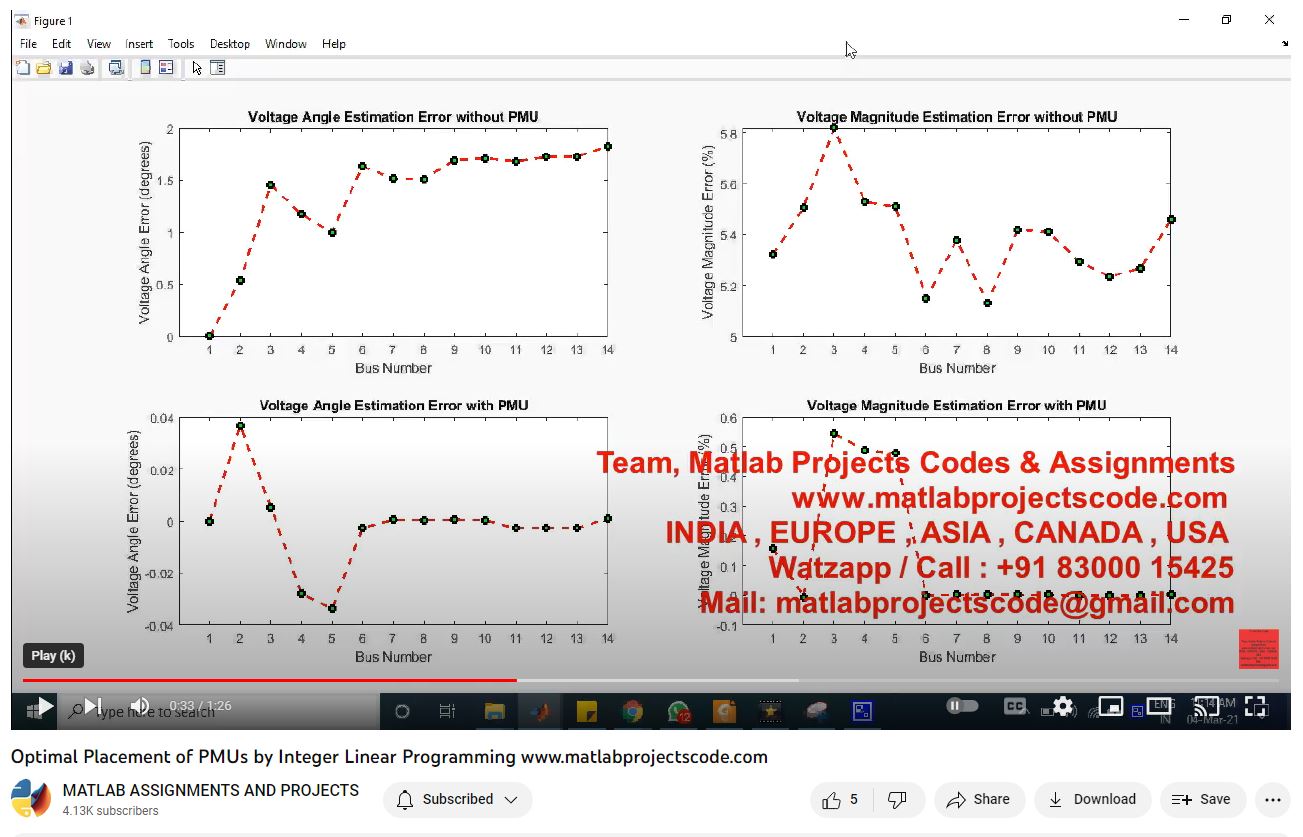Viewport: 1303px width, 837px height.
Task: Click the 0:33 / 1:26 time display
Action: click(x=200, y=706)
